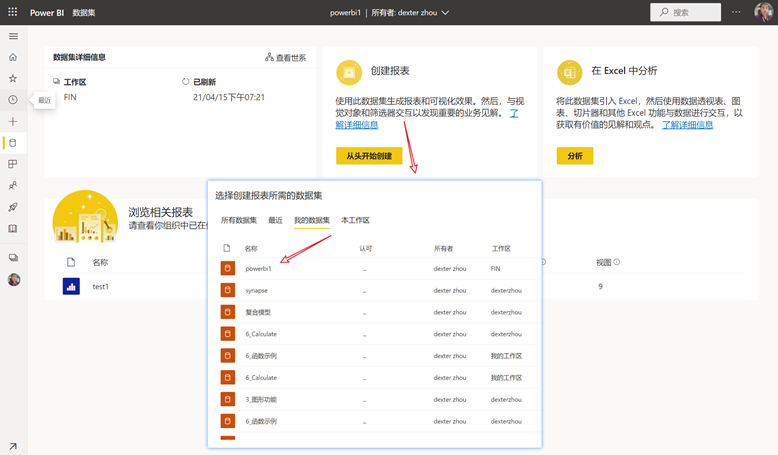Click FIN workspace cell of powerbi1 row
This screenshot has width=778, height=455.
tap(495, 268)
